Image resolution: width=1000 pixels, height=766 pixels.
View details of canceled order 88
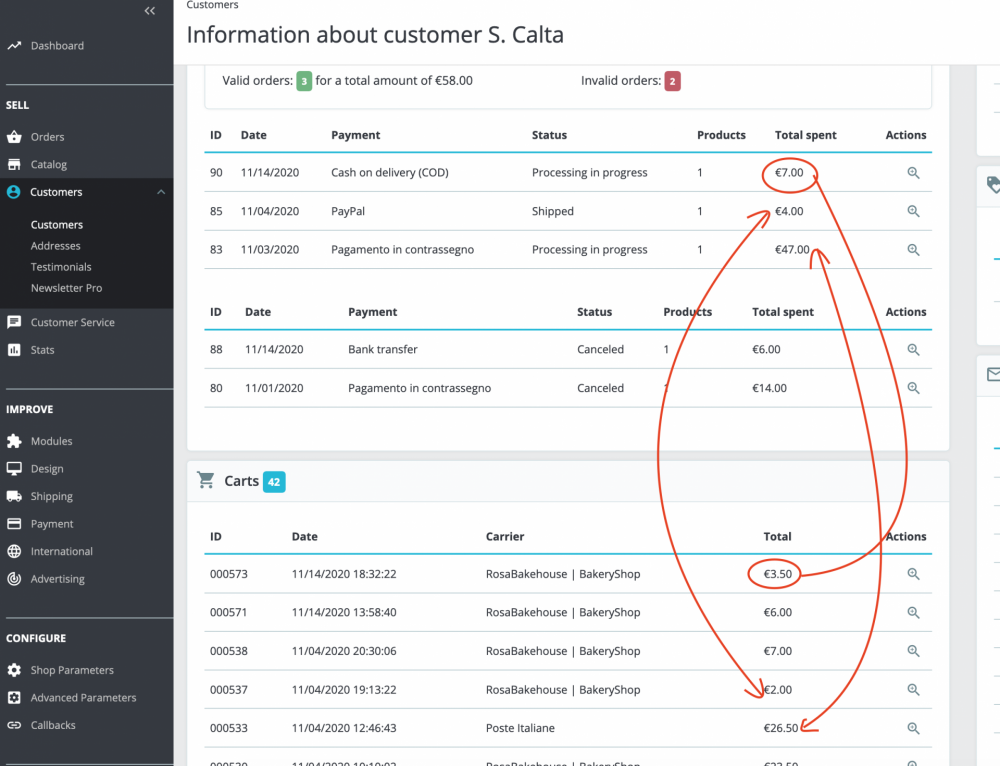pos(913,350)
